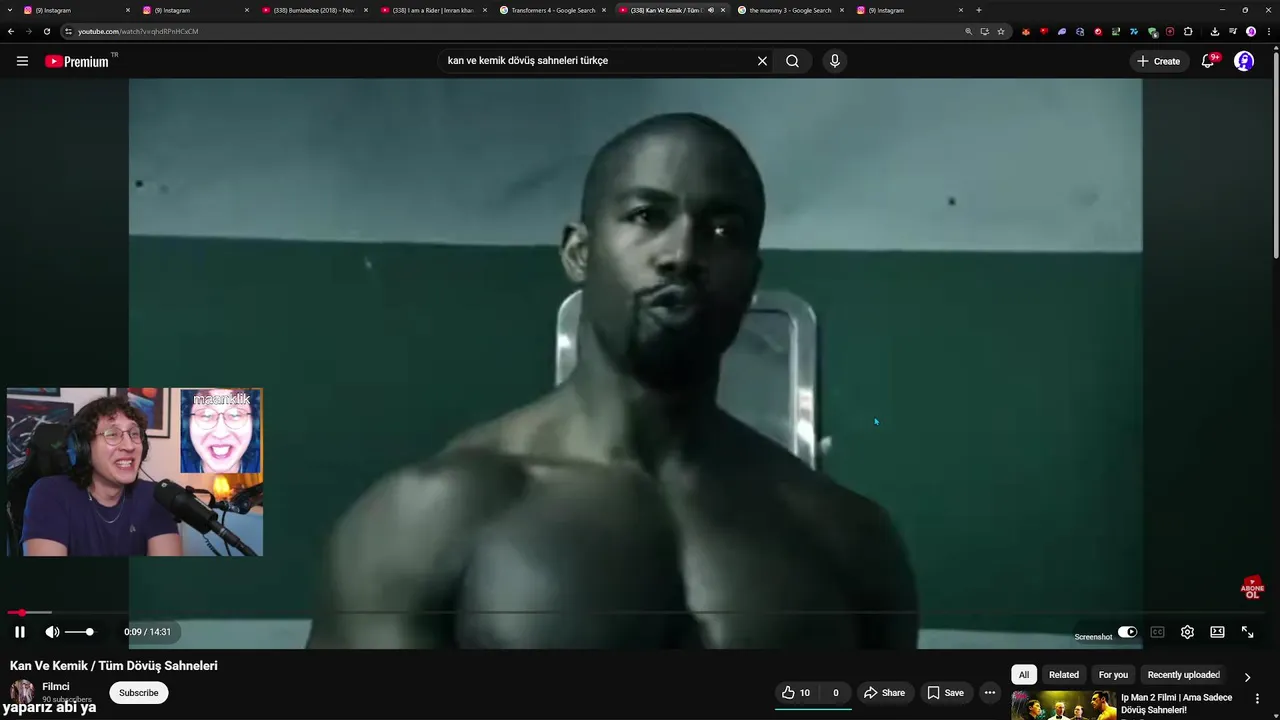Open options menu for Ip Man 2 video
The height and width of the screenshot is (720, 1280).
click(1258, 699)
